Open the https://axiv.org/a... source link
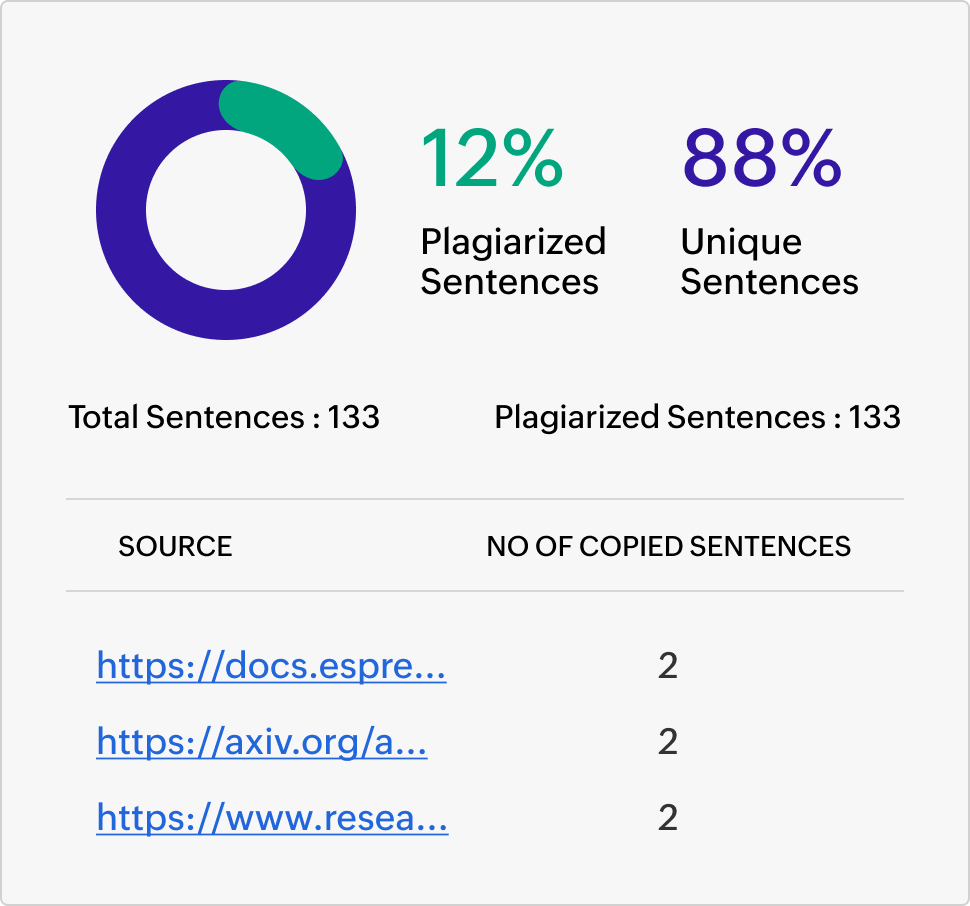Screen dimensions: 970x906 pos(262,742)
